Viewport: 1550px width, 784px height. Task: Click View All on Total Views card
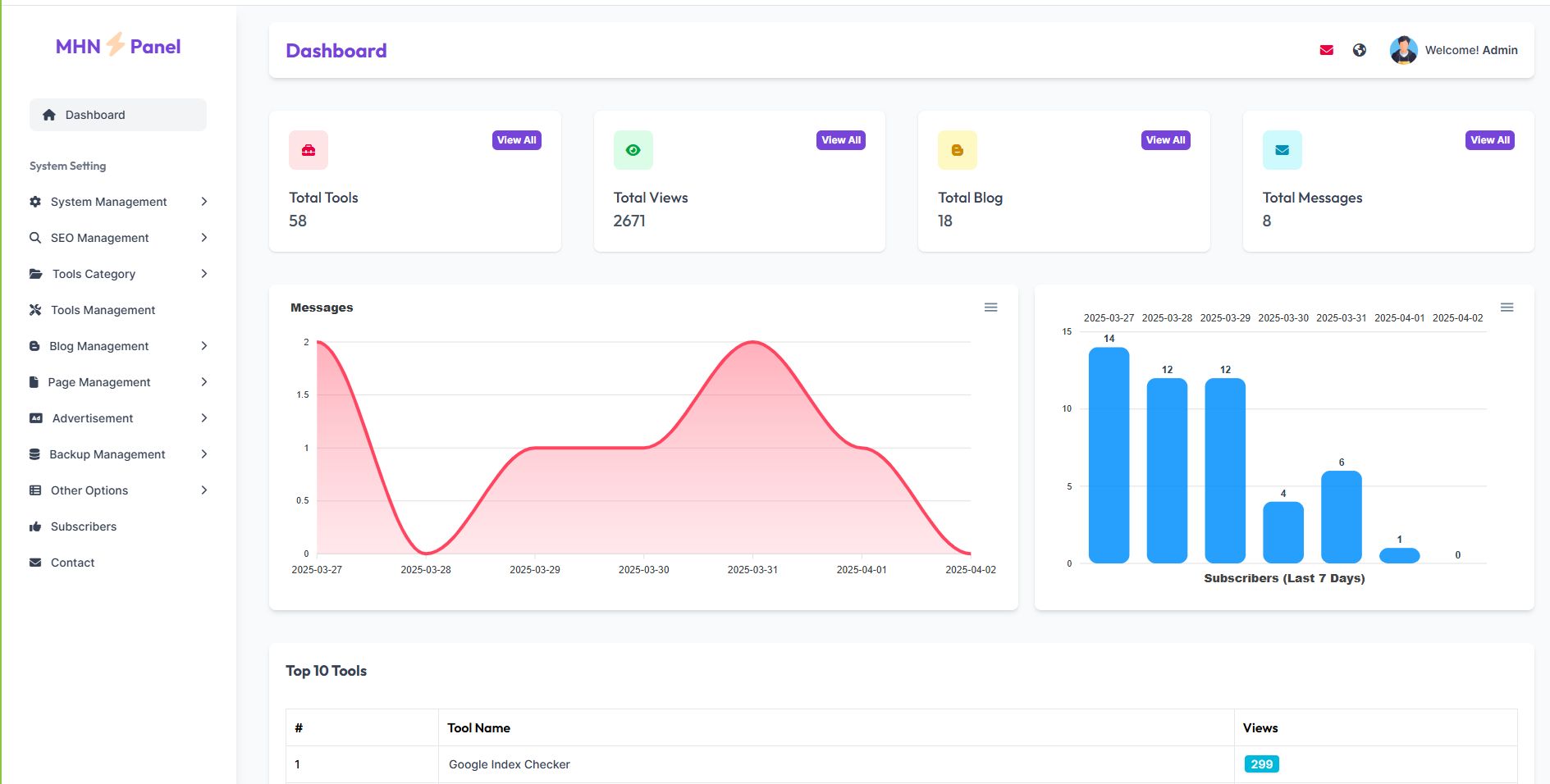[841, 140]
